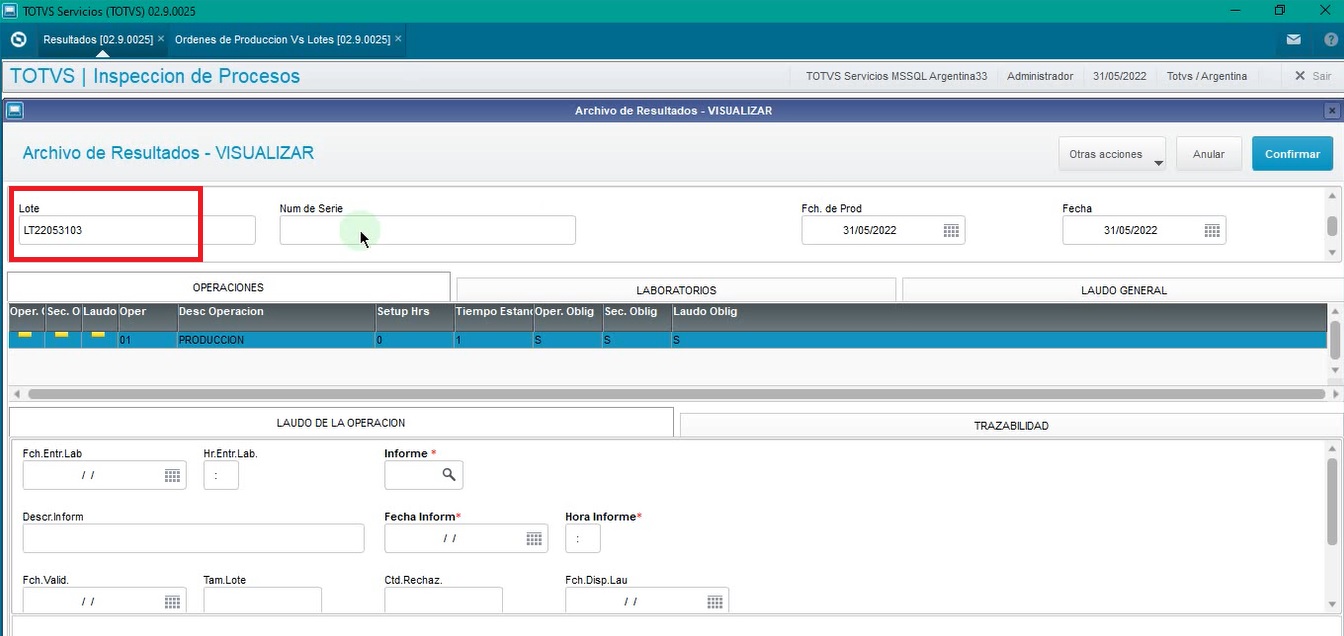Click the Sair exit button

(x=1312, y=76)
